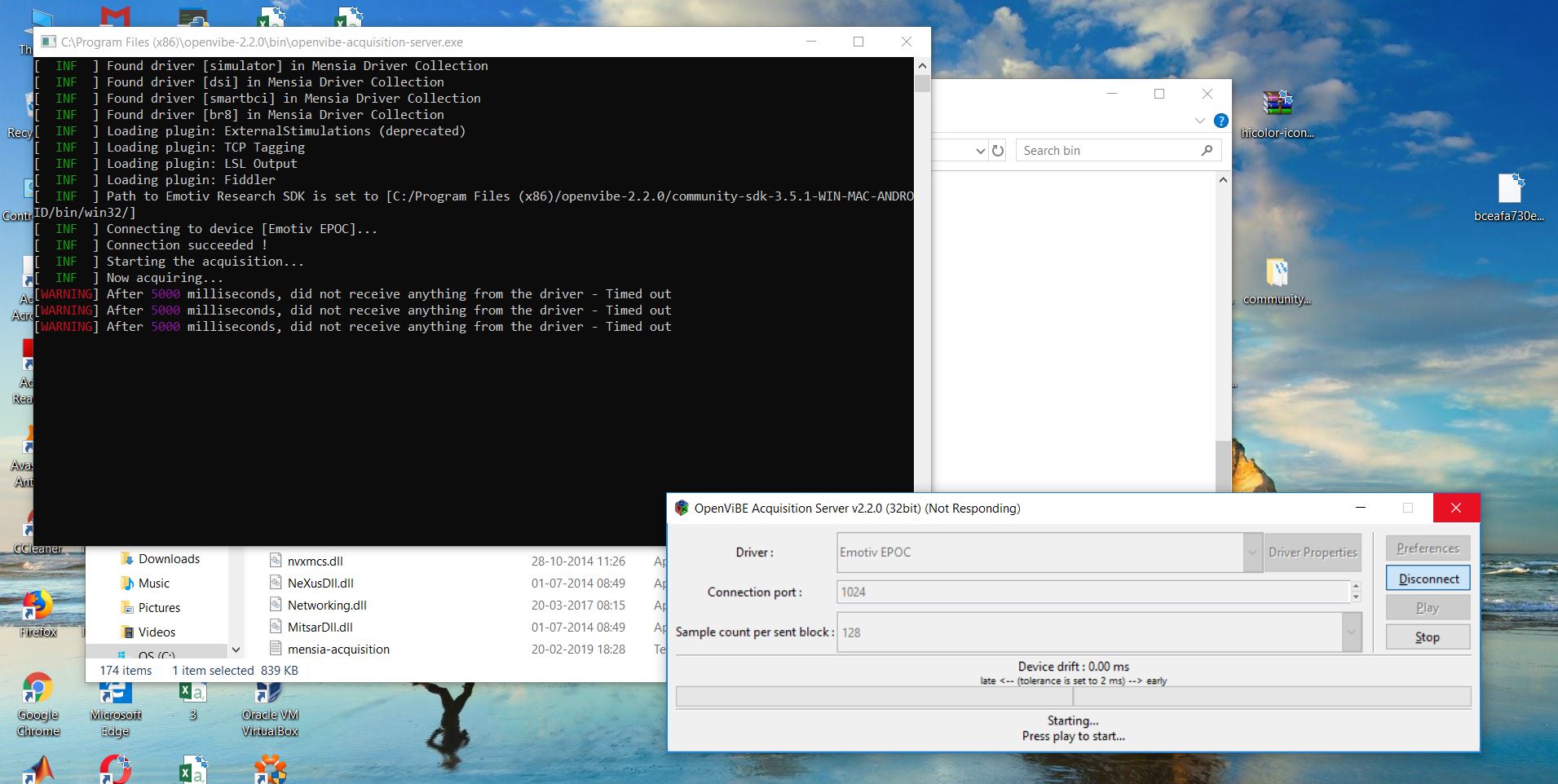
Task: Click the 'Connection succeeded !' console line
Action: [x=187, y=244]
